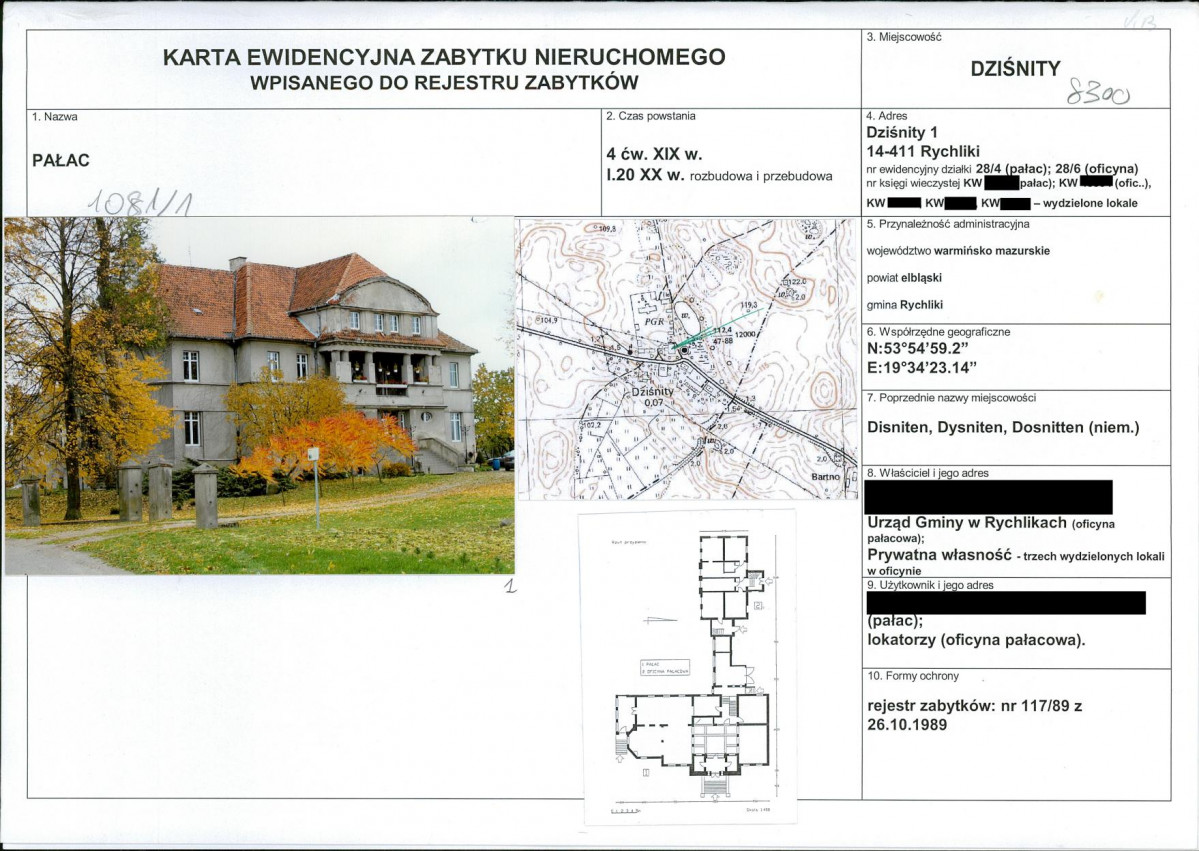Image resolution: width=1199 pixels, height=851 pixels.
Task: Click the locality name DZIŚNITY
Action: click(x=1015, y=69)
